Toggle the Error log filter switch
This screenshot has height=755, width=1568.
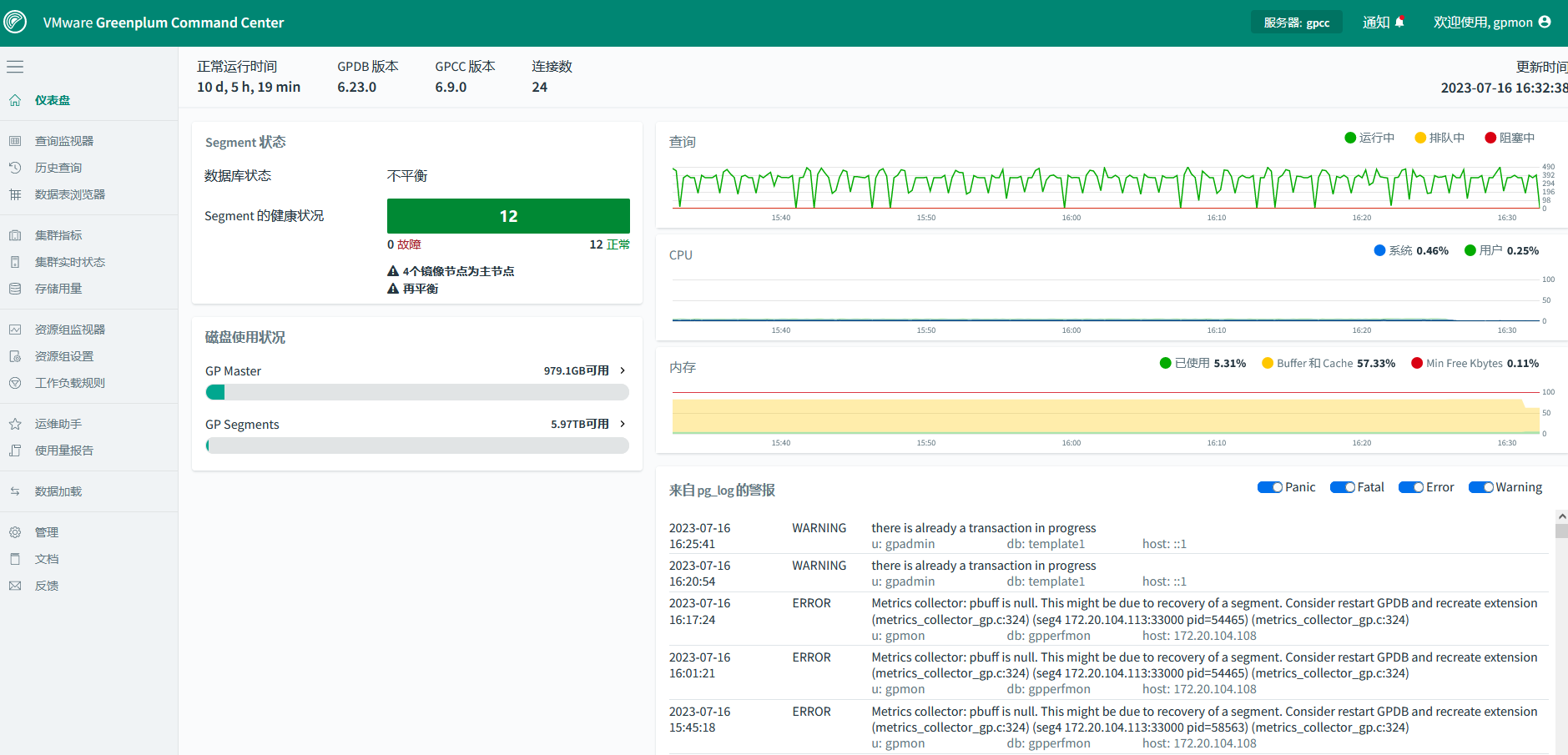point(1411,487)
